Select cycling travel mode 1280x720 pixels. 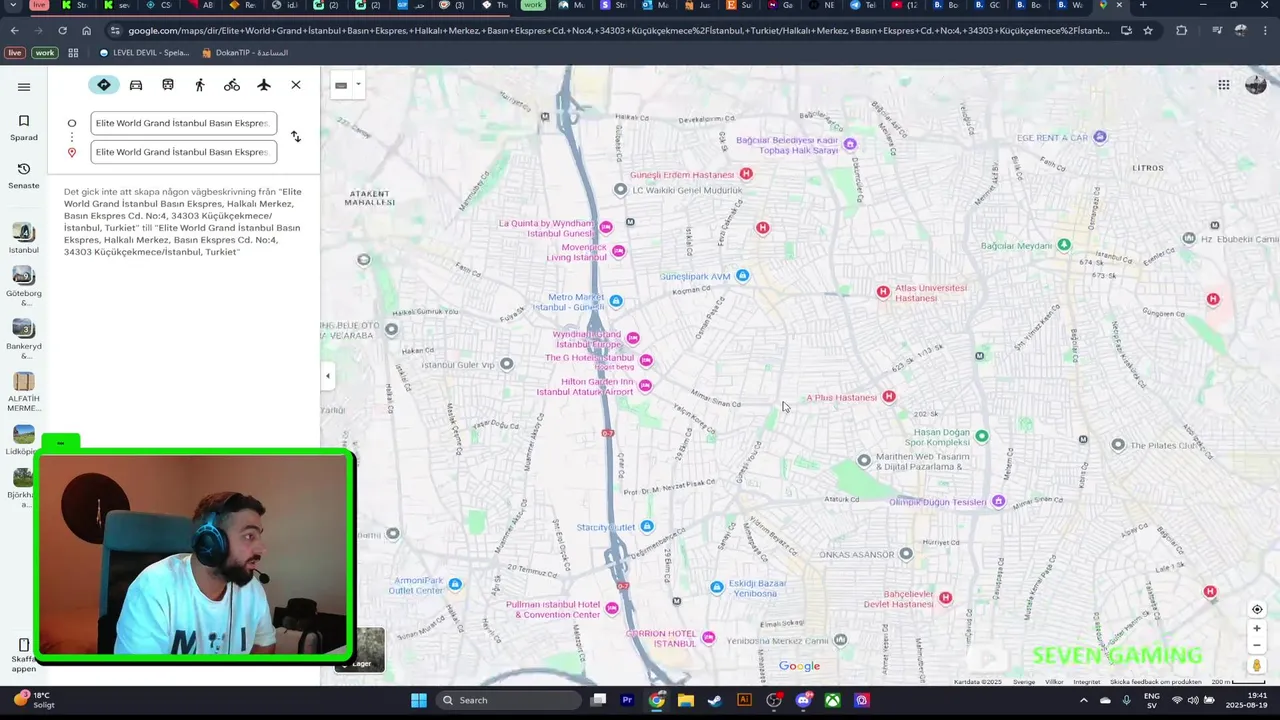[232, 85]
